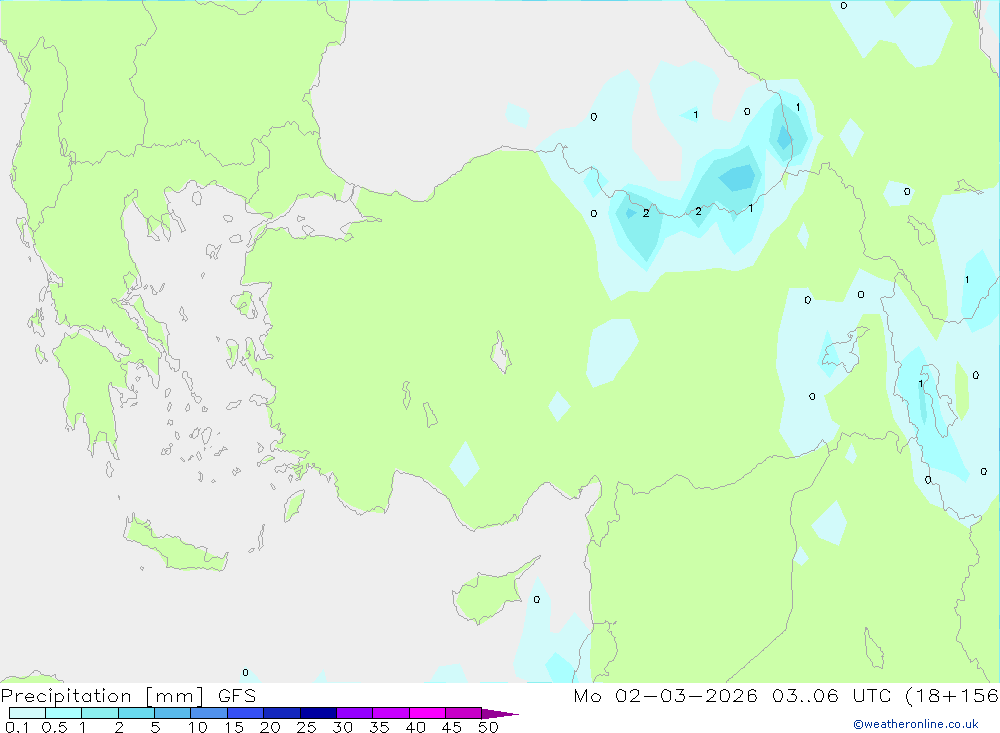Screen dimensions: 1000x733
Task: Click the above-50 mm arrow tip of legend
Action: click(x=500, y=714)
